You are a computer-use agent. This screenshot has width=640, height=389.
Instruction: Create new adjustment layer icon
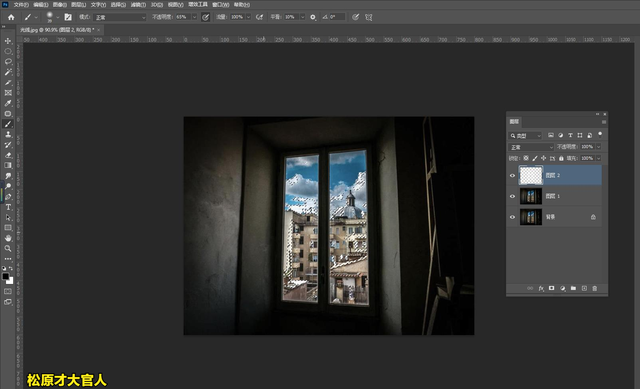[562, 288]
